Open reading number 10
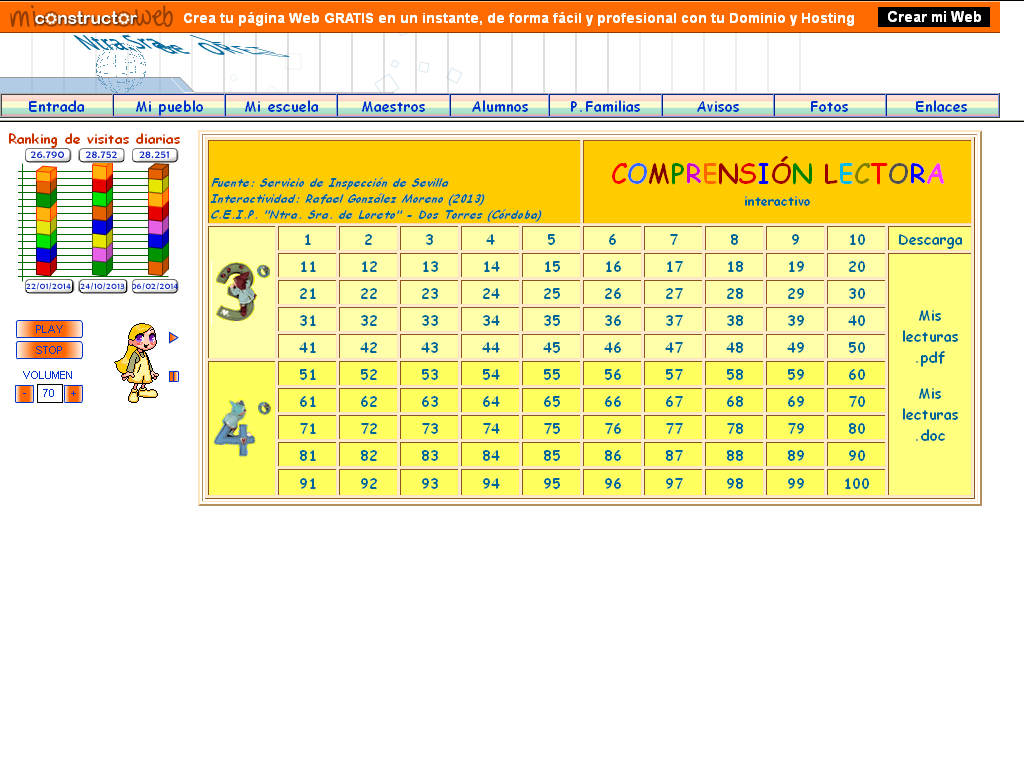1024x768 pixels. 856,240
